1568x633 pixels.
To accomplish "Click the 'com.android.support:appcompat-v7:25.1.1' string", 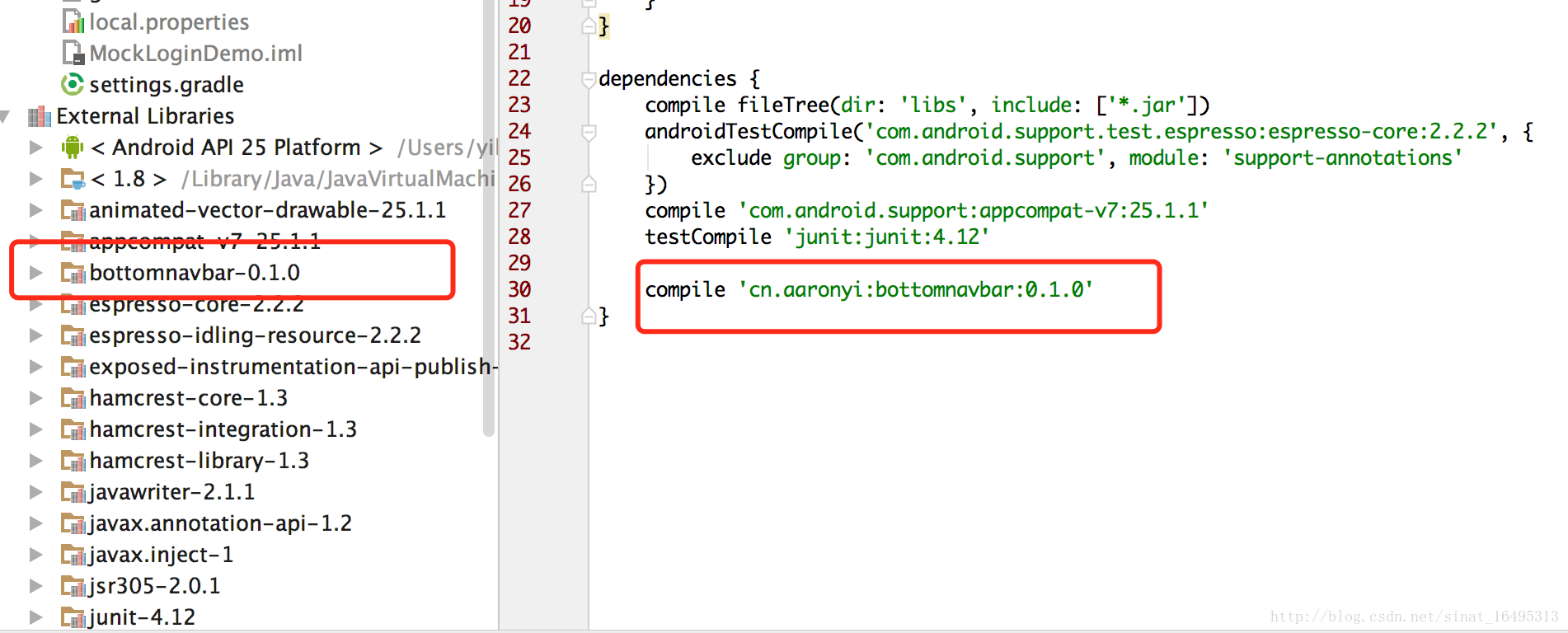I will click(x=974, y=210).
